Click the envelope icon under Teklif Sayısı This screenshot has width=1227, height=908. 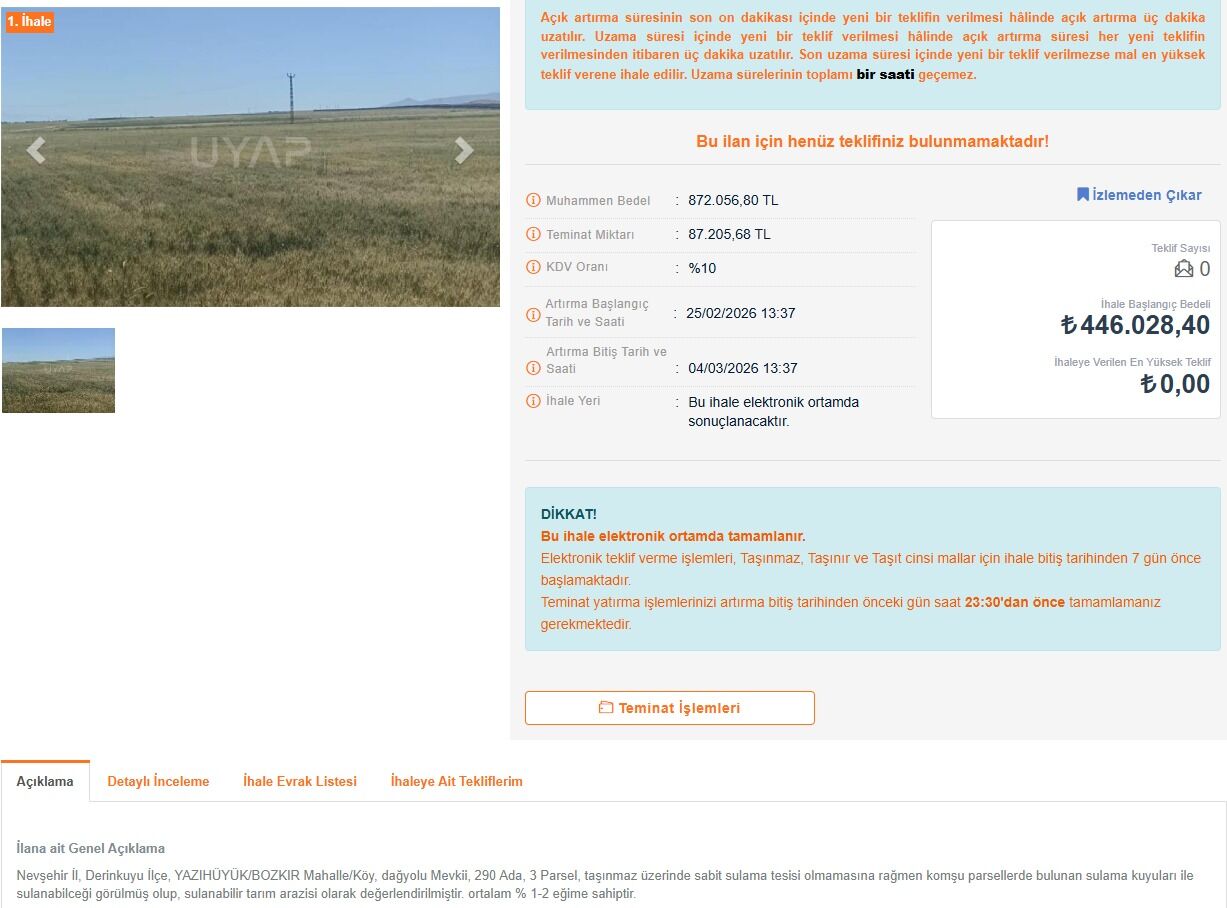pos(1184,269)
